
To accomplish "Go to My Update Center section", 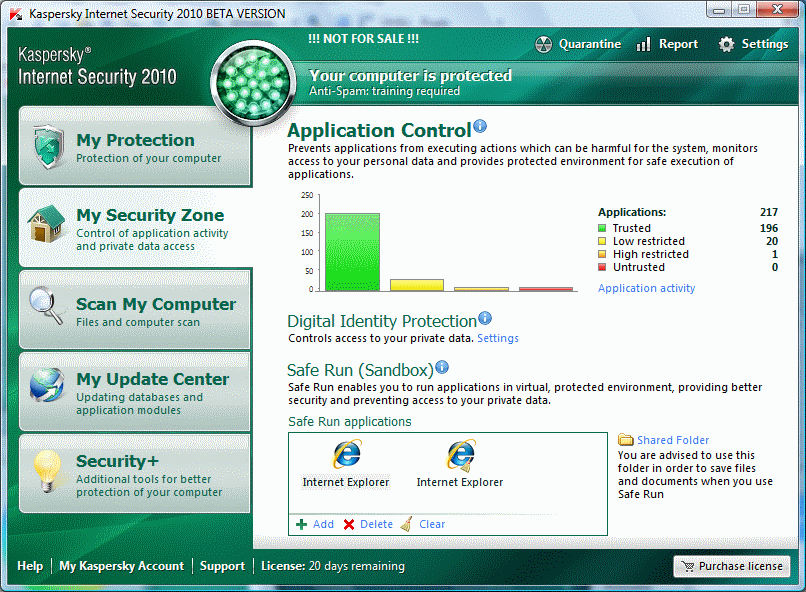I will [135, 392].
